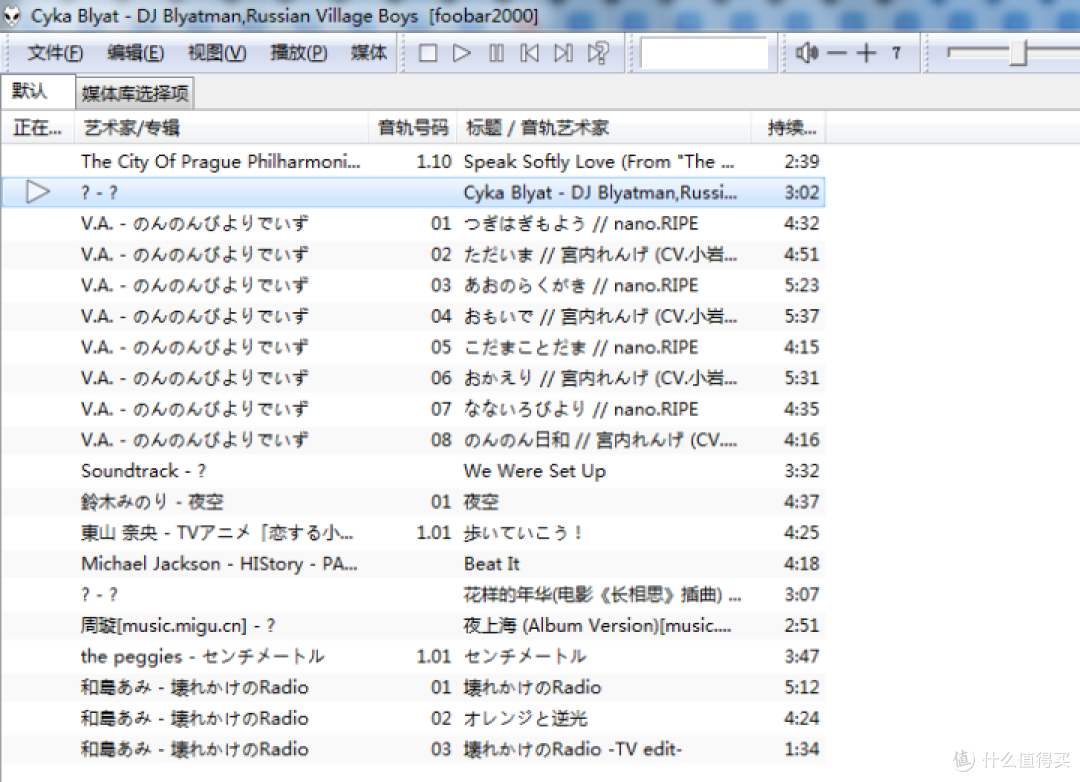Open the 媒体 menu
Screen dimensions: 1080x782
(x=369, y=52)
